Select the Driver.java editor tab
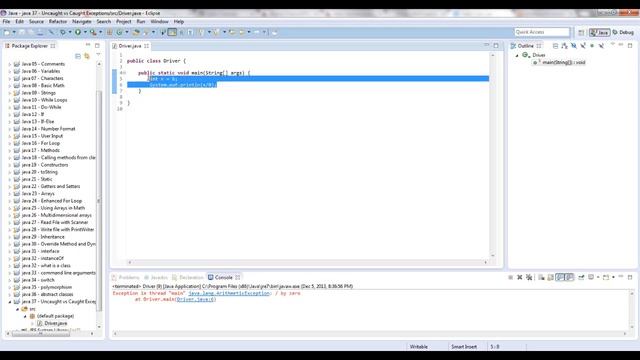The height and width of the screenshot is (360, 640). point(130,46)
